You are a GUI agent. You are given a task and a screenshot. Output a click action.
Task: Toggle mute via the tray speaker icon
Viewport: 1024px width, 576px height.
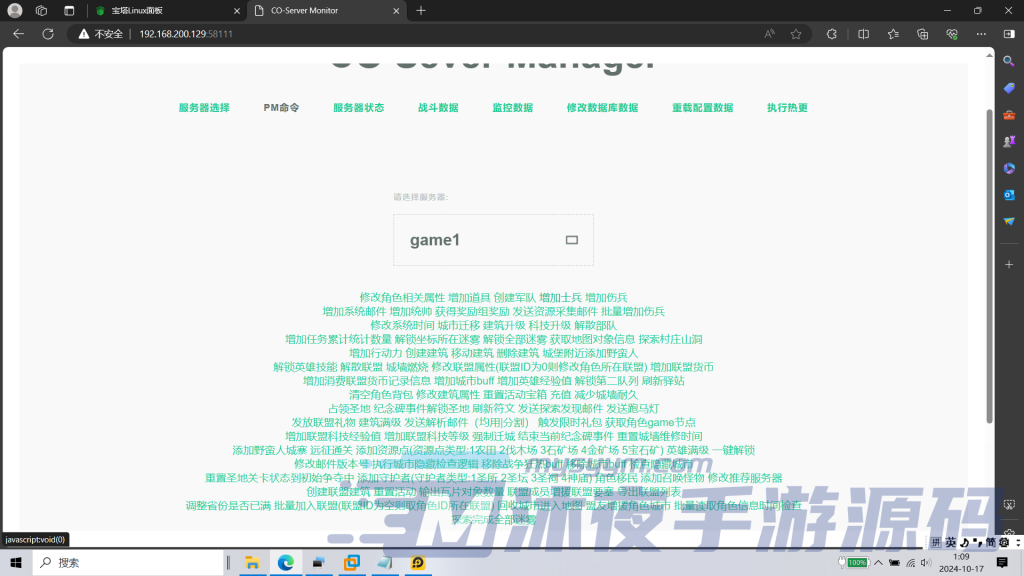pos(926,562)
